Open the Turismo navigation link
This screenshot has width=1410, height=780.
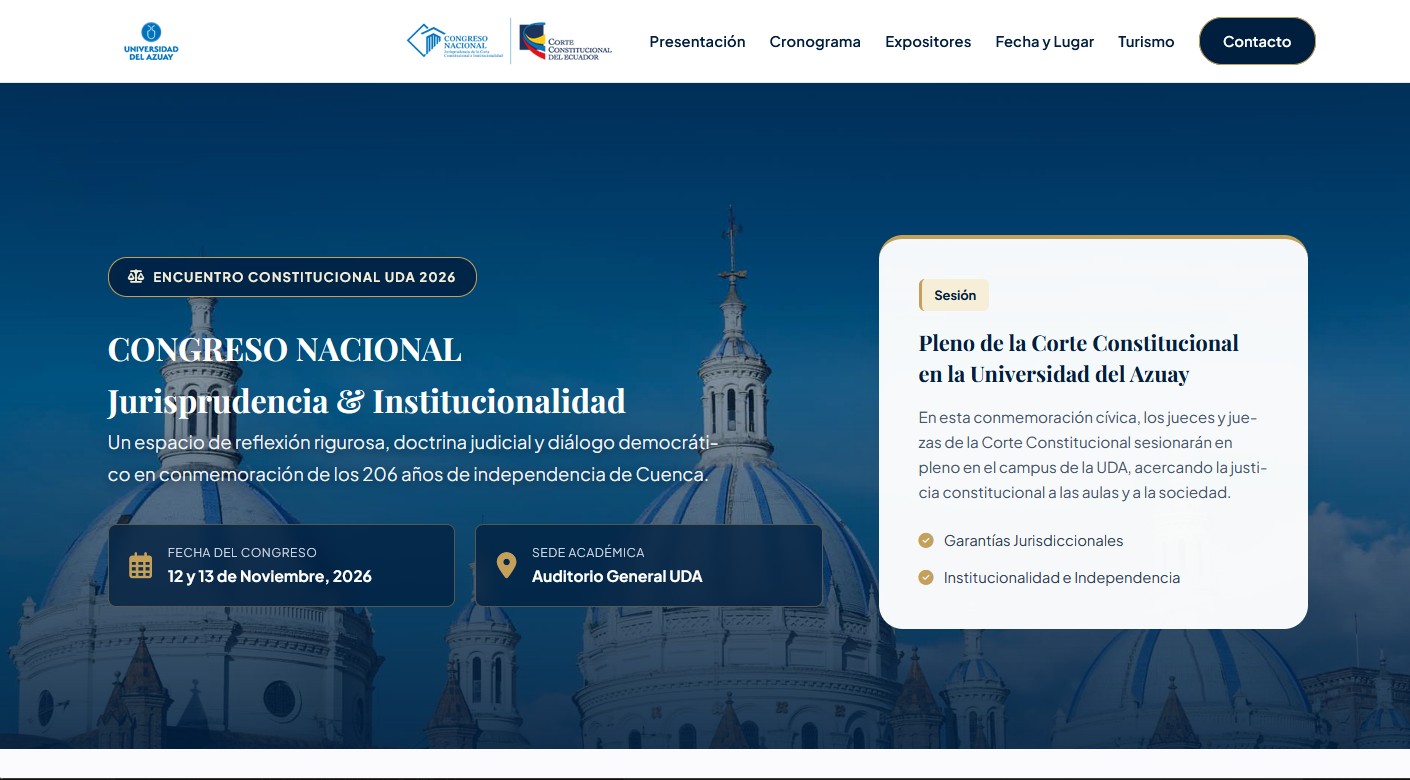[1146, 42]
